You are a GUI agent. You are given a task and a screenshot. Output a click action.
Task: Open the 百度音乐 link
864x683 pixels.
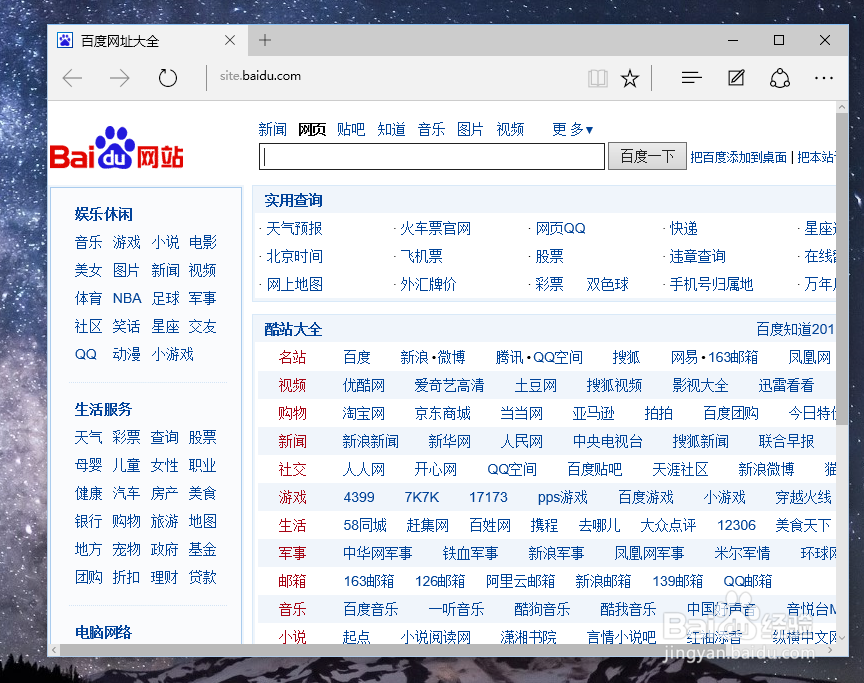click(370, 610)
